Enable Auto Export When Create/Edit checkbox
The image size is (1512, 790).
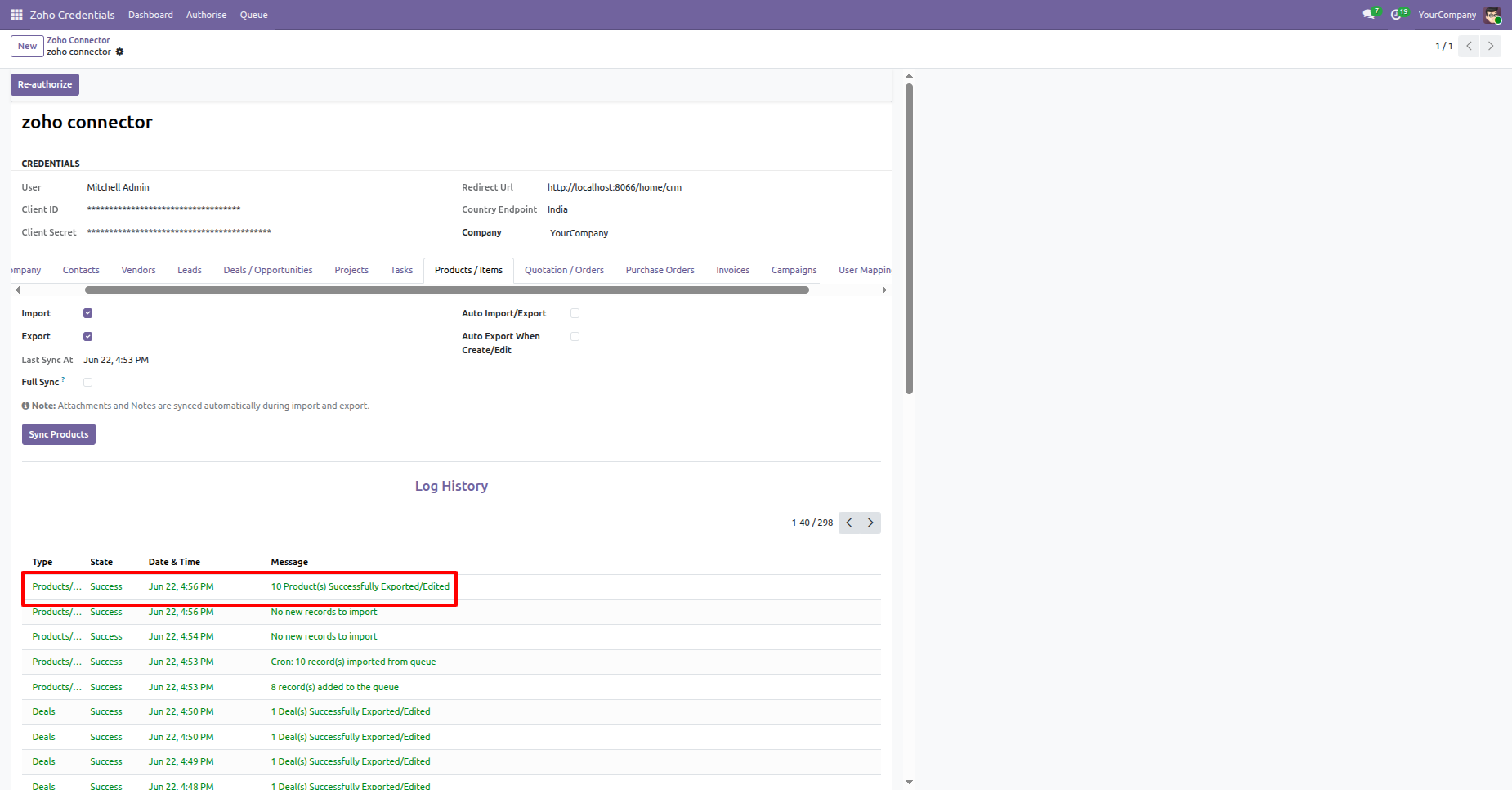[x=575, y=336]
